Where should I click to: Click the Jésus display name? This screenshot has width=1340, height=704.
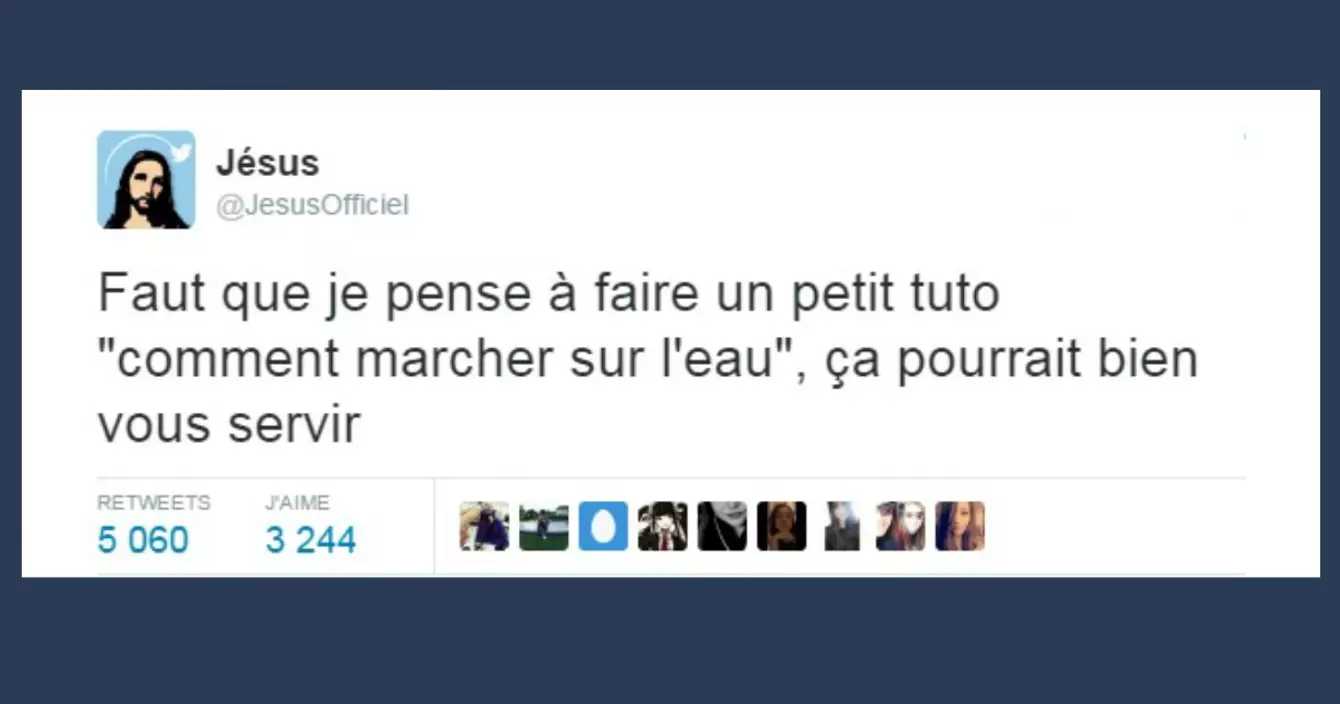[268, 162]
